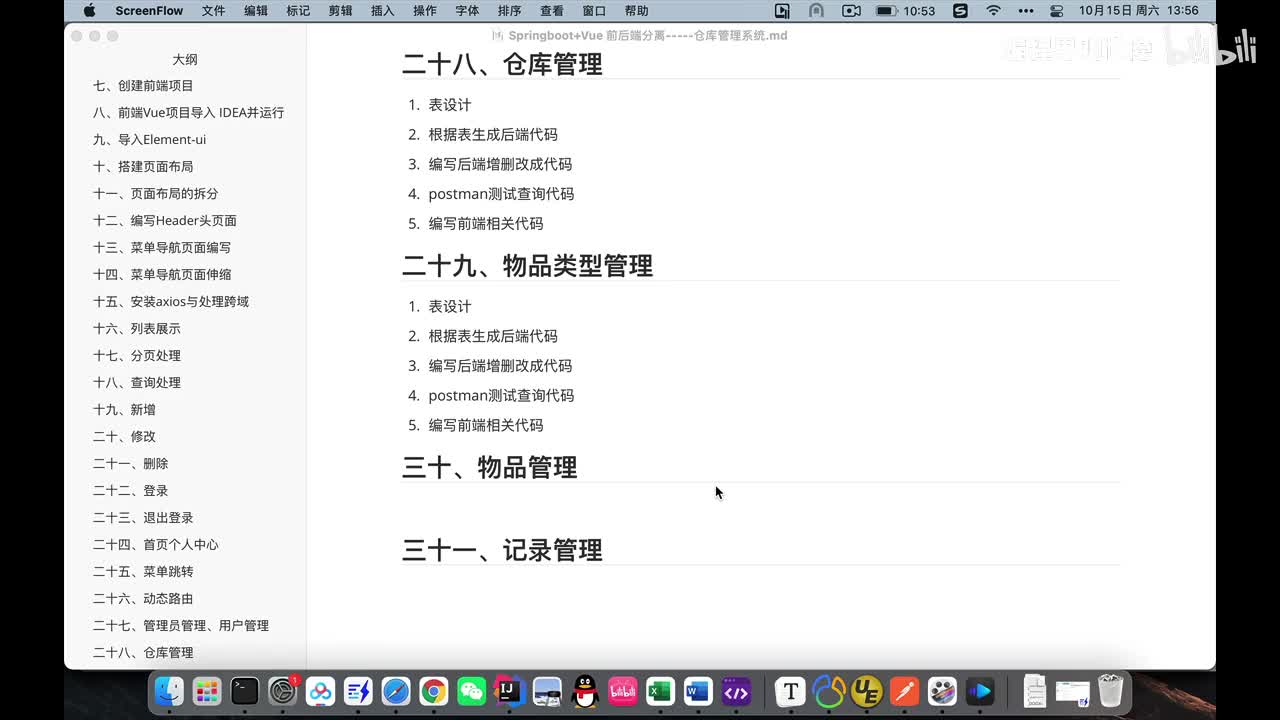Open the 窗口 menu
Viewport: 1280px width, 720px height.
[594, 11]
